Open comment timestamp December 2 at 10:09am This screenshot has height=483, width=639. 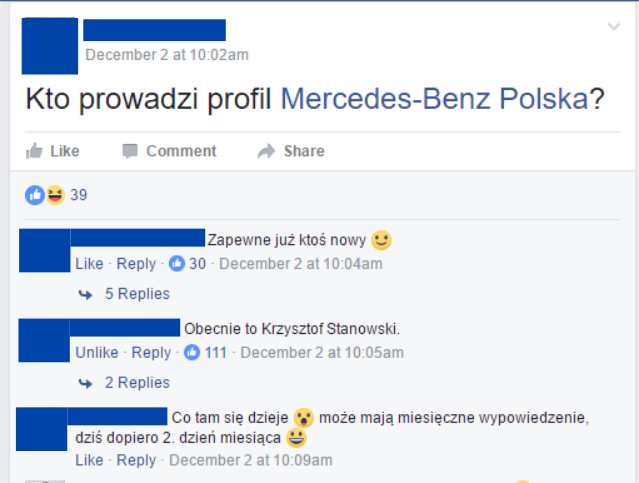point(251,460)
